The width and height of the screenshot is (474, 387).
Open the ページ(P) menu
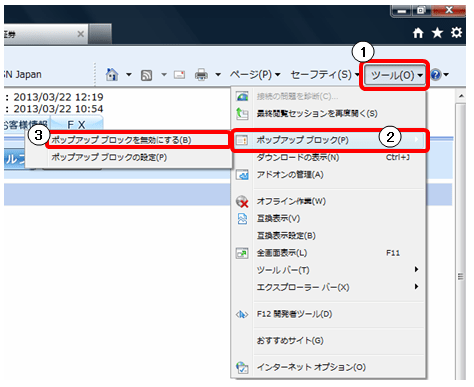[255, 75]
